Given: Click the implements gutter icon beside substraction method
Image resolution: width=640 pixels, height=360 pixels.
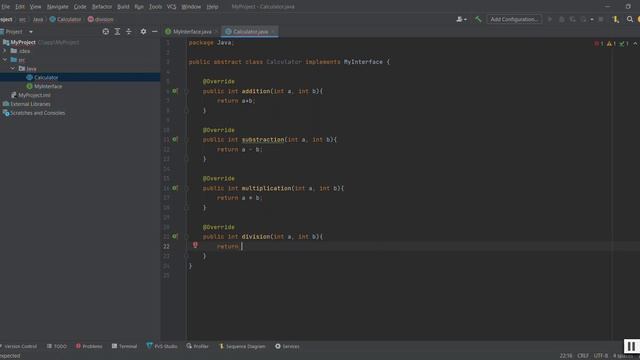Looking at the screenshot, I should [175, 140].
